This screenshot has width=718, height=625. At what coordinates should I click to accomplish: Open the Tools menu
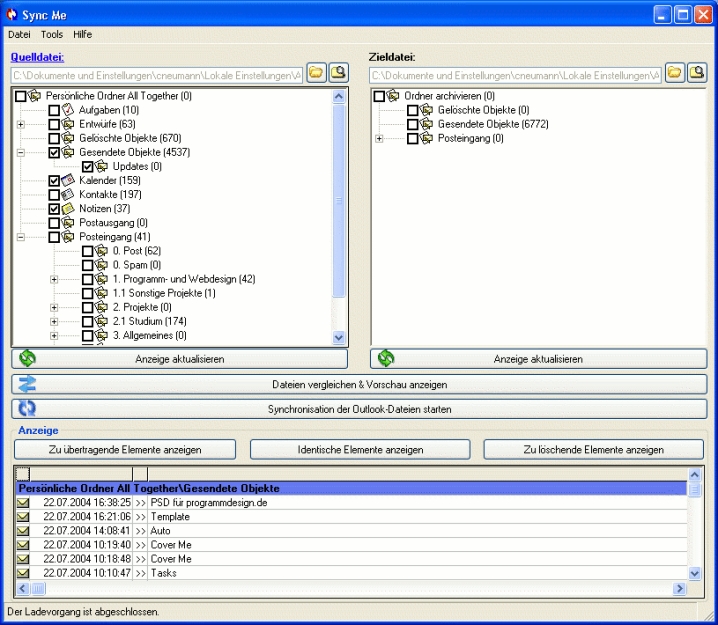point(52,34)
